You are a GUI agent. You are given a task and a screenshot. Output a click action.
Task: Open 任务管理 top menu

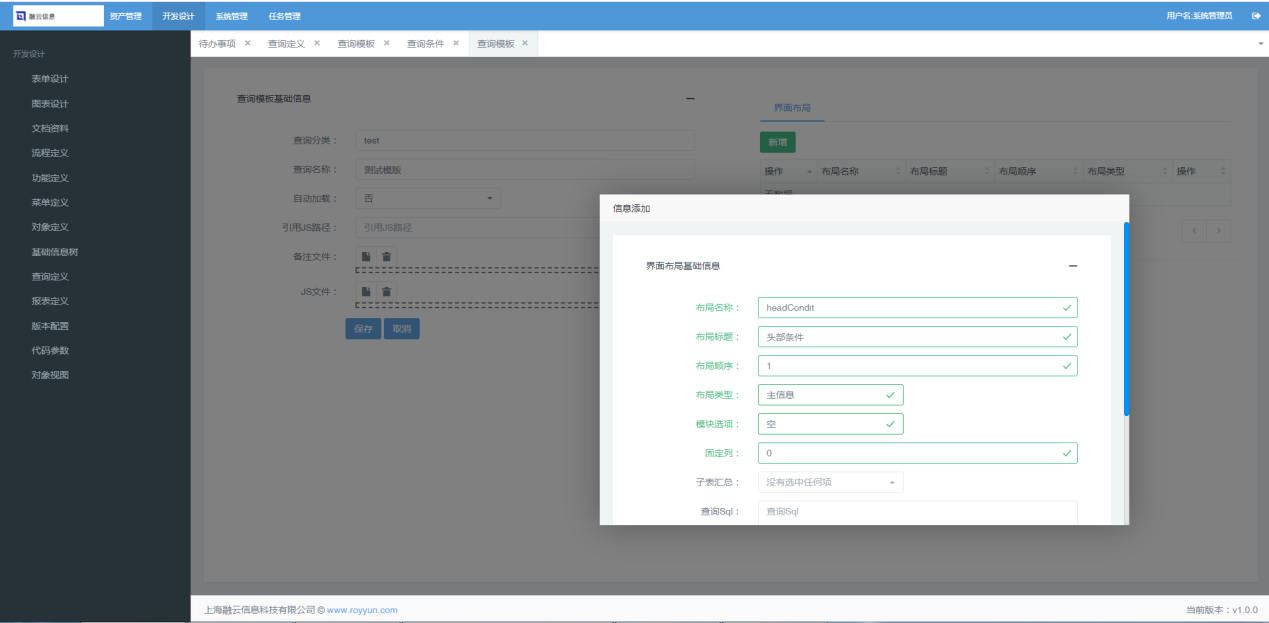284,16
